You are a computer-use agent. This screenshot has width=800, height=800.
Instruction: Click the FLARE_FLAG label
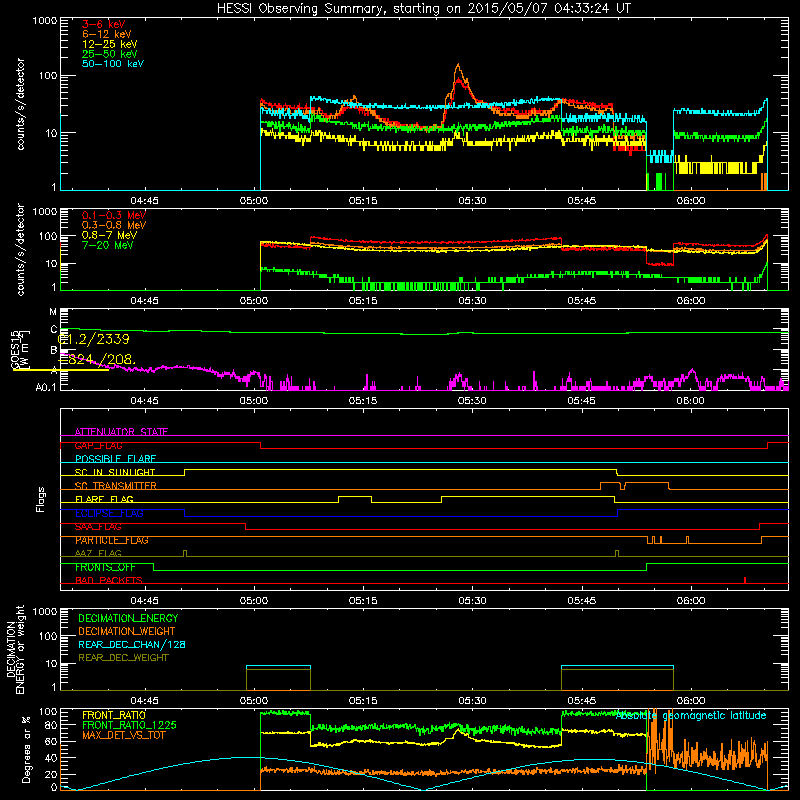[104, 499]
